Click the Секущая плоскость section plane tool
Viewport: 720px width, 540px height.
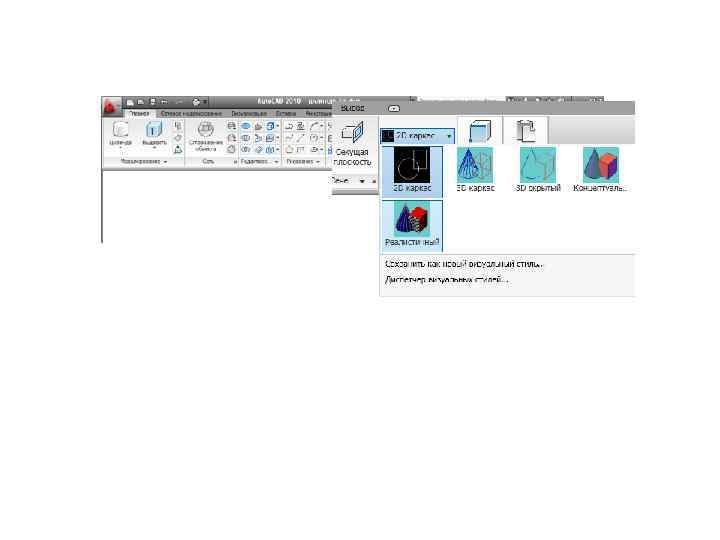click(x=352, y=144)
